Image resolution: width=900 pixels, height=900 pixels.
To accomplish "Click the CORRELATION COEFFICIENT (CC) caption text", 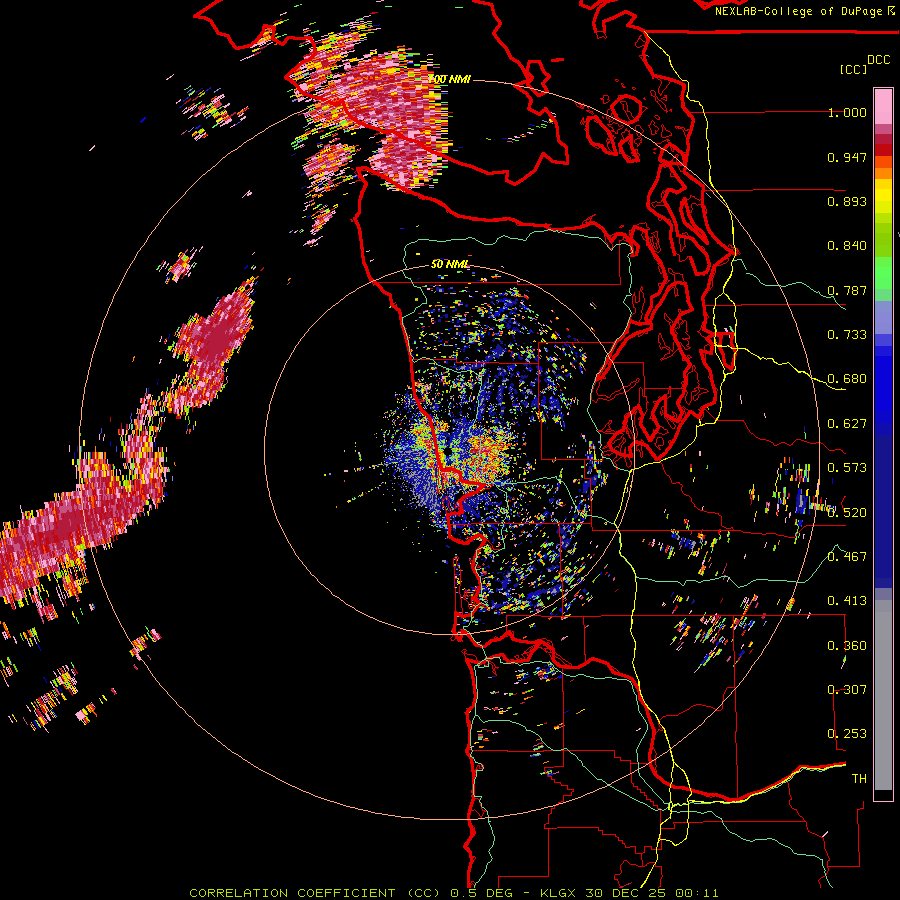I will 315,893.
